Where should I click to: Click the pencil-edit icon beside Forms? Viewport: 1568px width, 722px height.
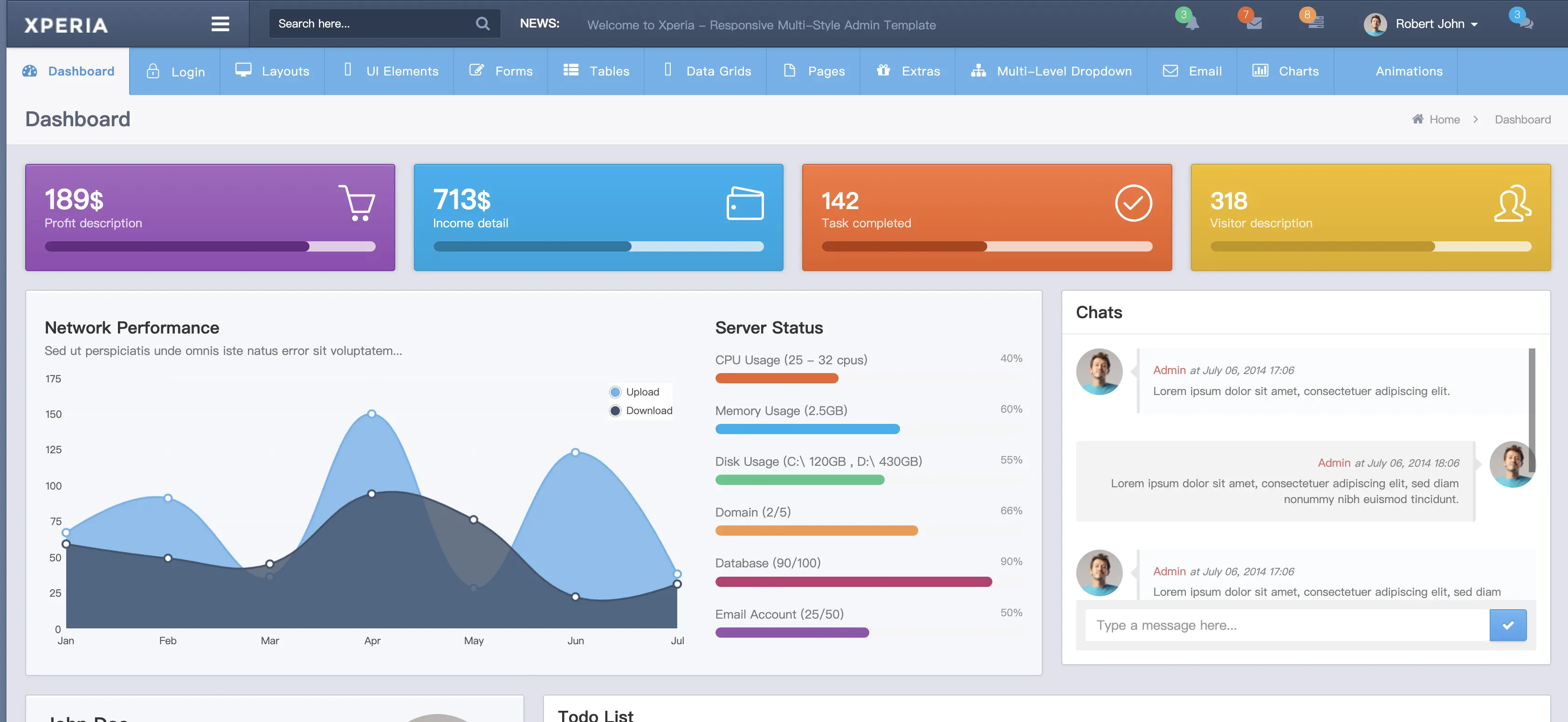click(x=477, y=70)
